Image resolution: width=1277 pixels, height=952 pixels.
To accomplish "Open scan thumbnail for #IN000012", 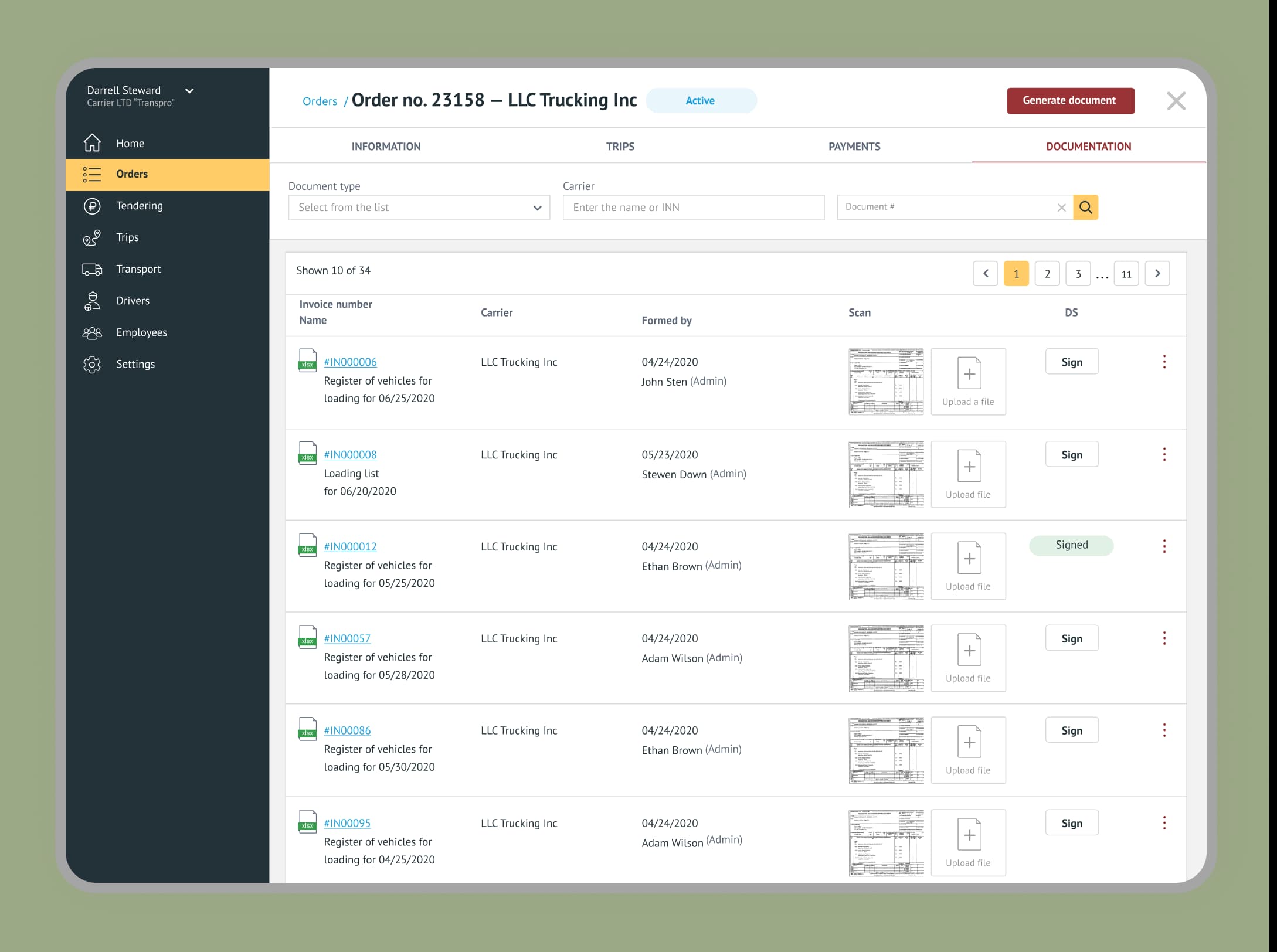I will 886,566.
